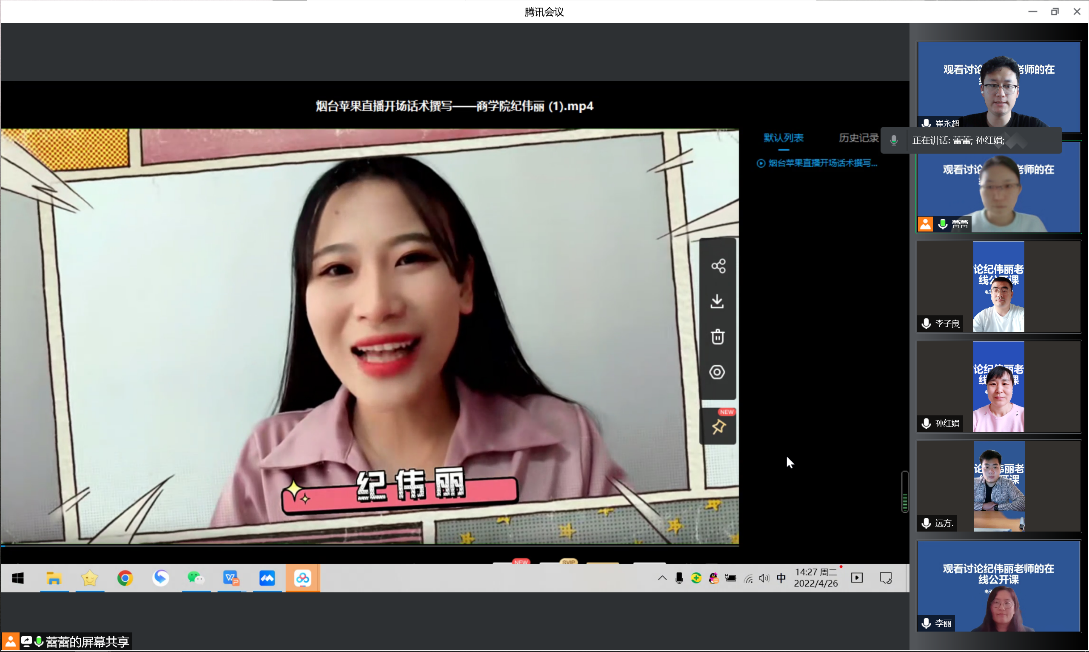The image size is (1089, 652).
Task: Click the speaker volume tray icon
Action: point(764,578)
